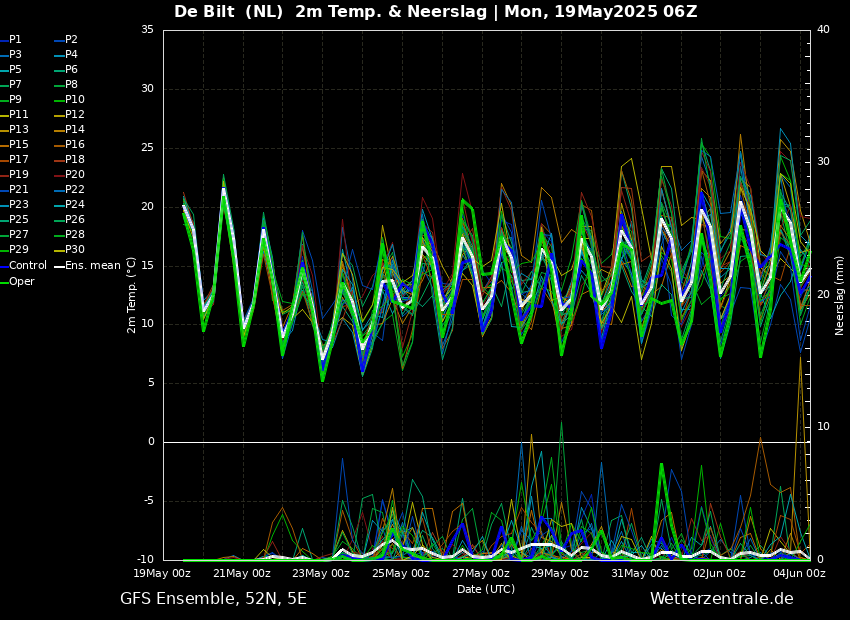Image resolution: width=850 pixels, height=620 pixels.
Task: Select the 19May 00z date tick label
Action: [162, 574]
